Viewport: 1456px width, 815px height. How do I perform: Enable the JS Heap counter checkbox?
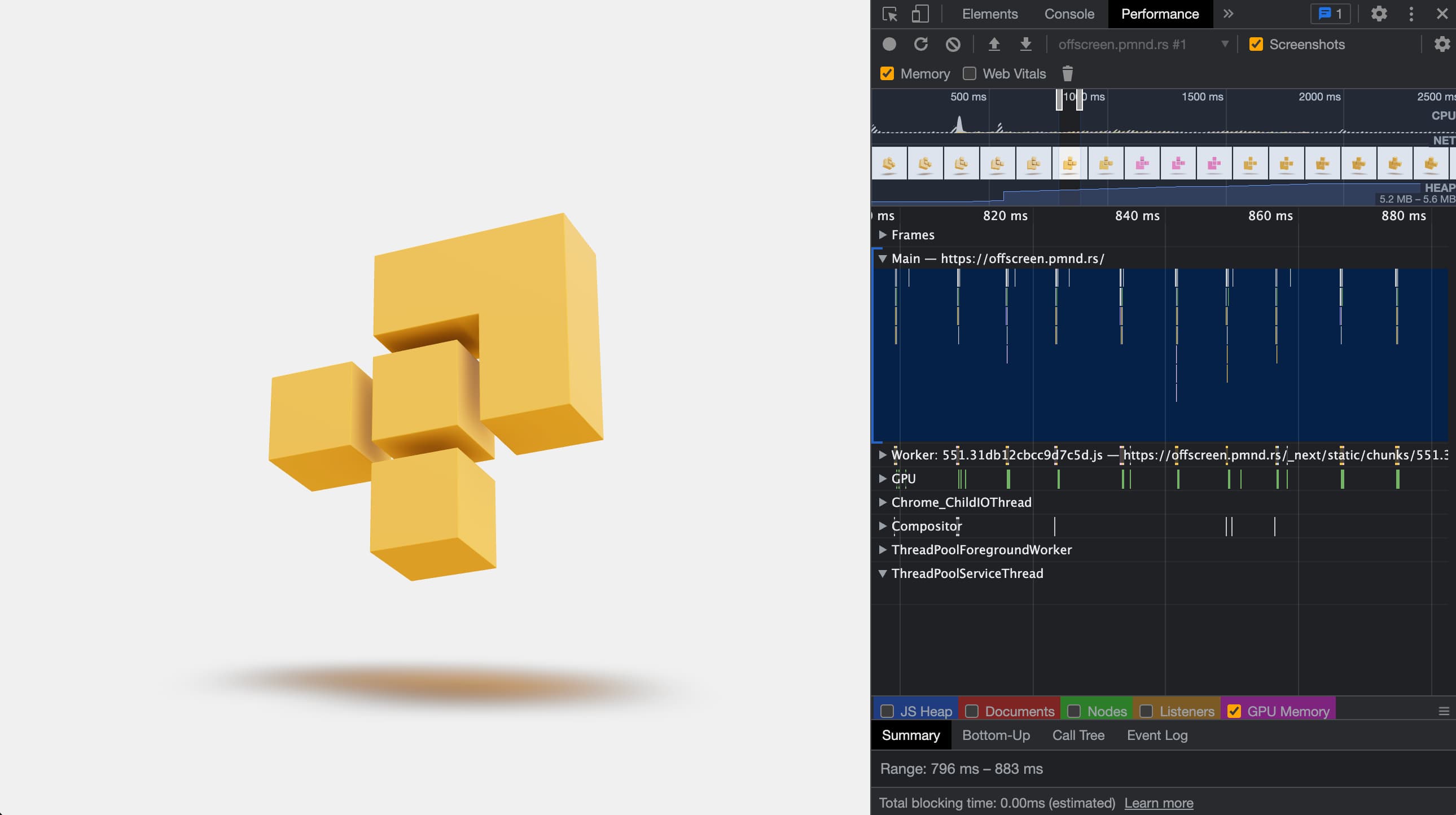[887, 711]
